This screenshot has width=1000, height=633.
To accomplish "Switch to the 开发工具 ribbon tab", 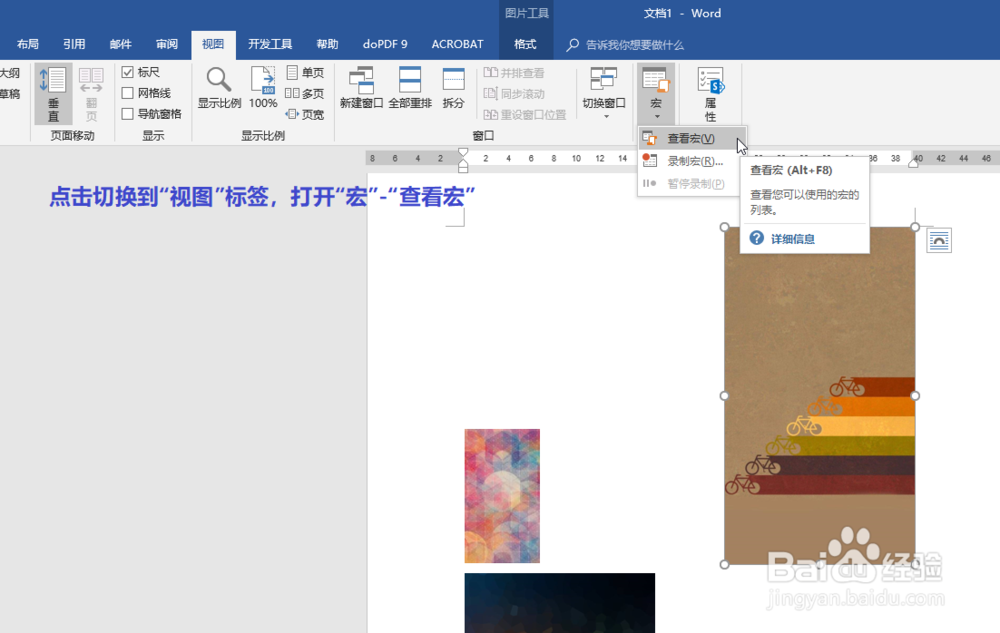I will [268, 44].
